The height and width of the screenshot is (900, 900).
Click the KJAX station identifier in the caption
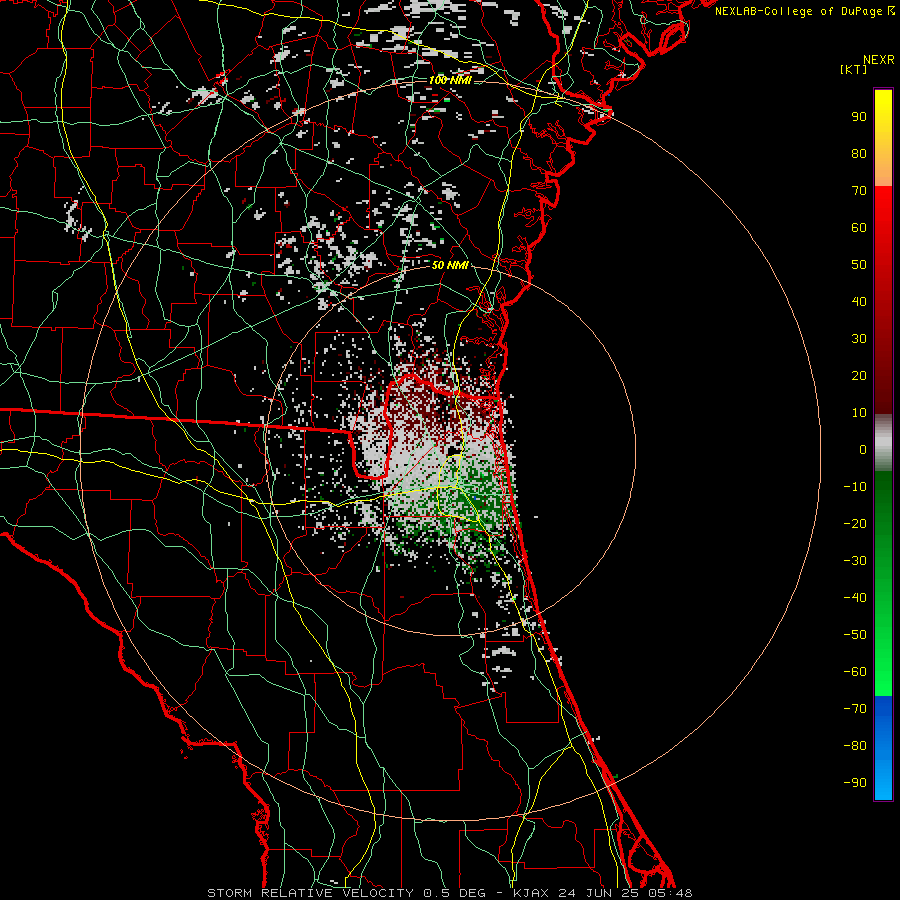(531, 893)
